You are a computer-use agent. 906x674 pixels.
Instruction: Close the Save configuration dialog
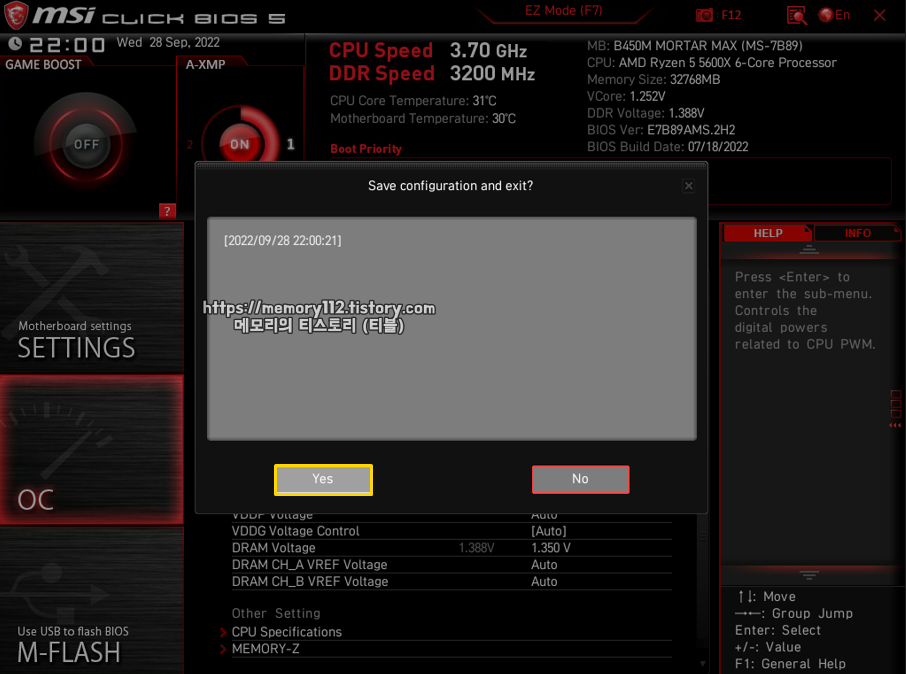pos(688,186)
